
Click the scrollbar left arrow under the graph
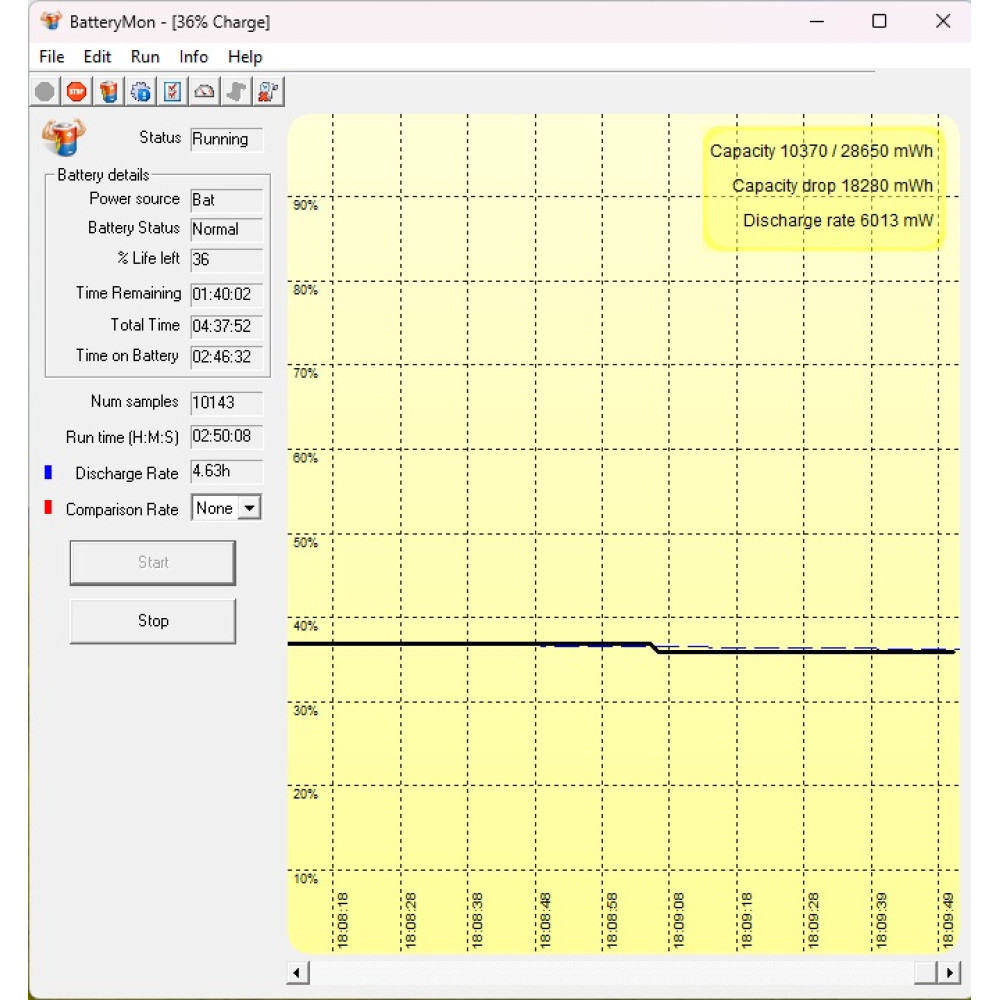click(x=298, y=972)
